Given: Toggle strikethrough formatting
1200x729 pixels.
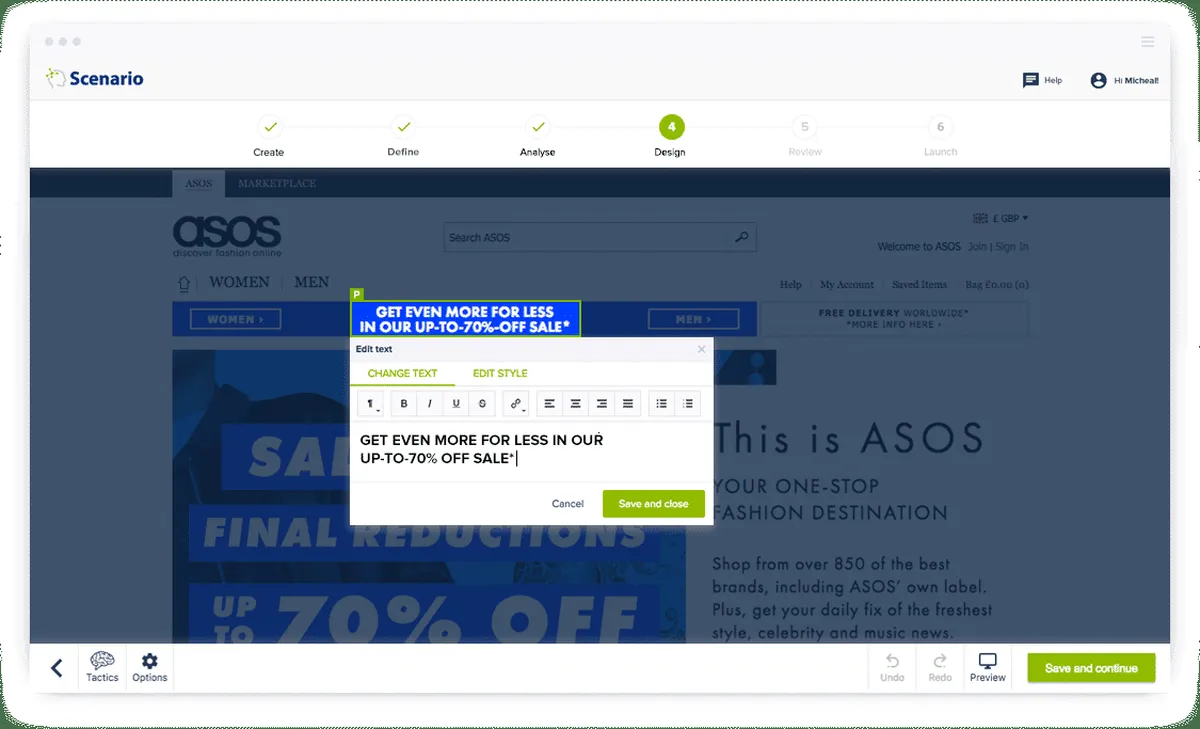Looking at the screenshot, I should click(x=482, y=404).
